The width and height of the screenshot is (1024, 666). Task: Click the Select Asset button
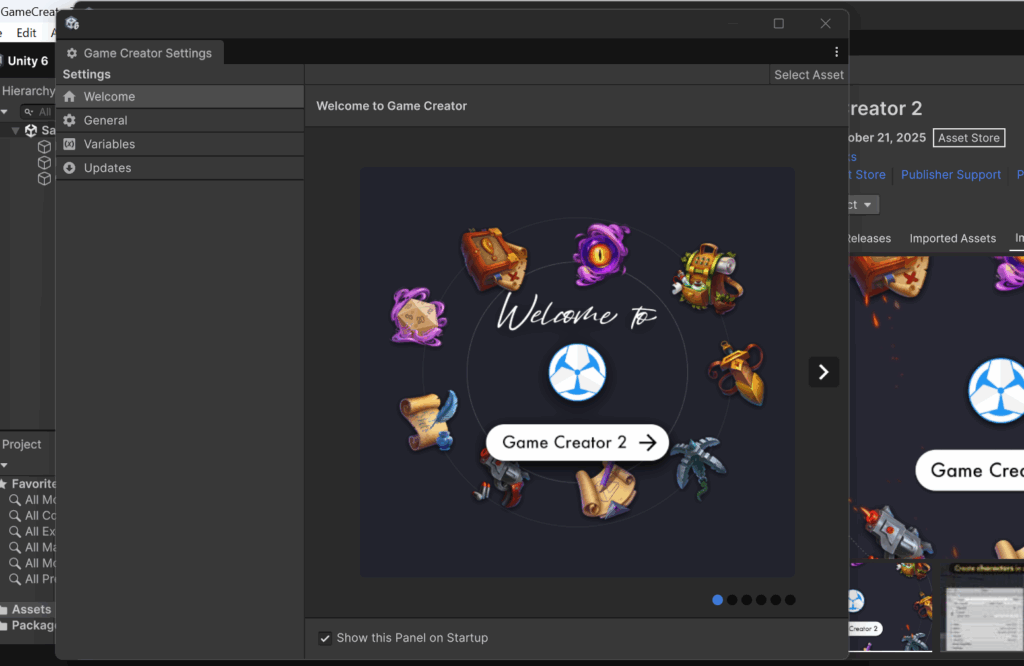point(808,75)
